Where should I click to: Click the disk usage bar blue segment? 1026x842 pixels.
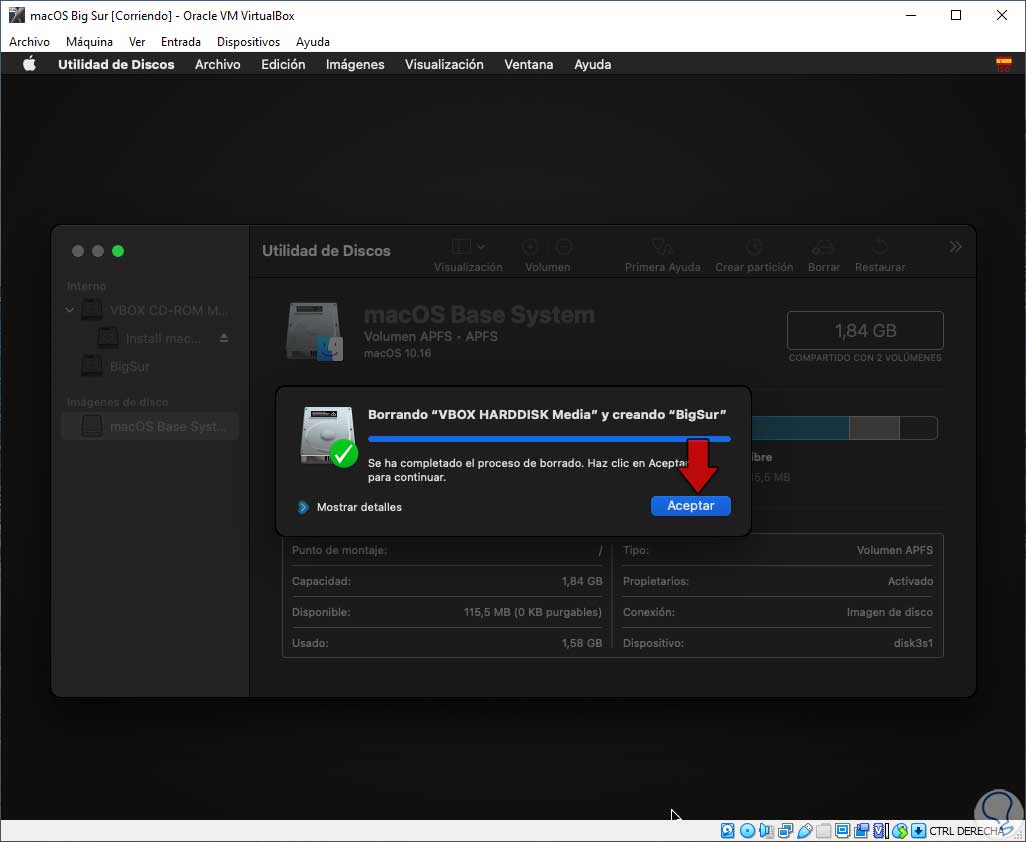800,428
